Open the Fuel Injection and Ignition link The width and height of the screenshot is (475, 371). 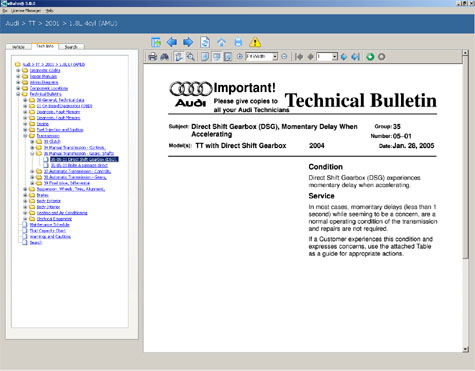click(x=60, y=130)
